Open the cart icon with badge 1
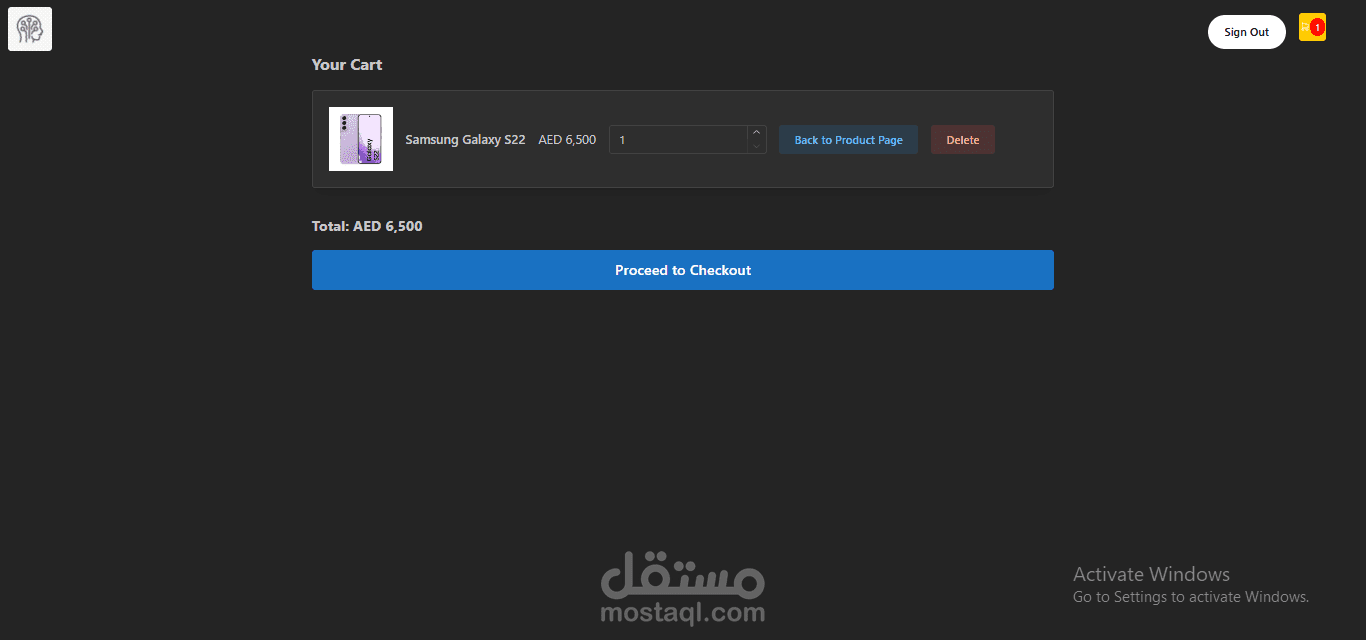This screenshot has width=1366, height=640. click(x=1312, y=28)
